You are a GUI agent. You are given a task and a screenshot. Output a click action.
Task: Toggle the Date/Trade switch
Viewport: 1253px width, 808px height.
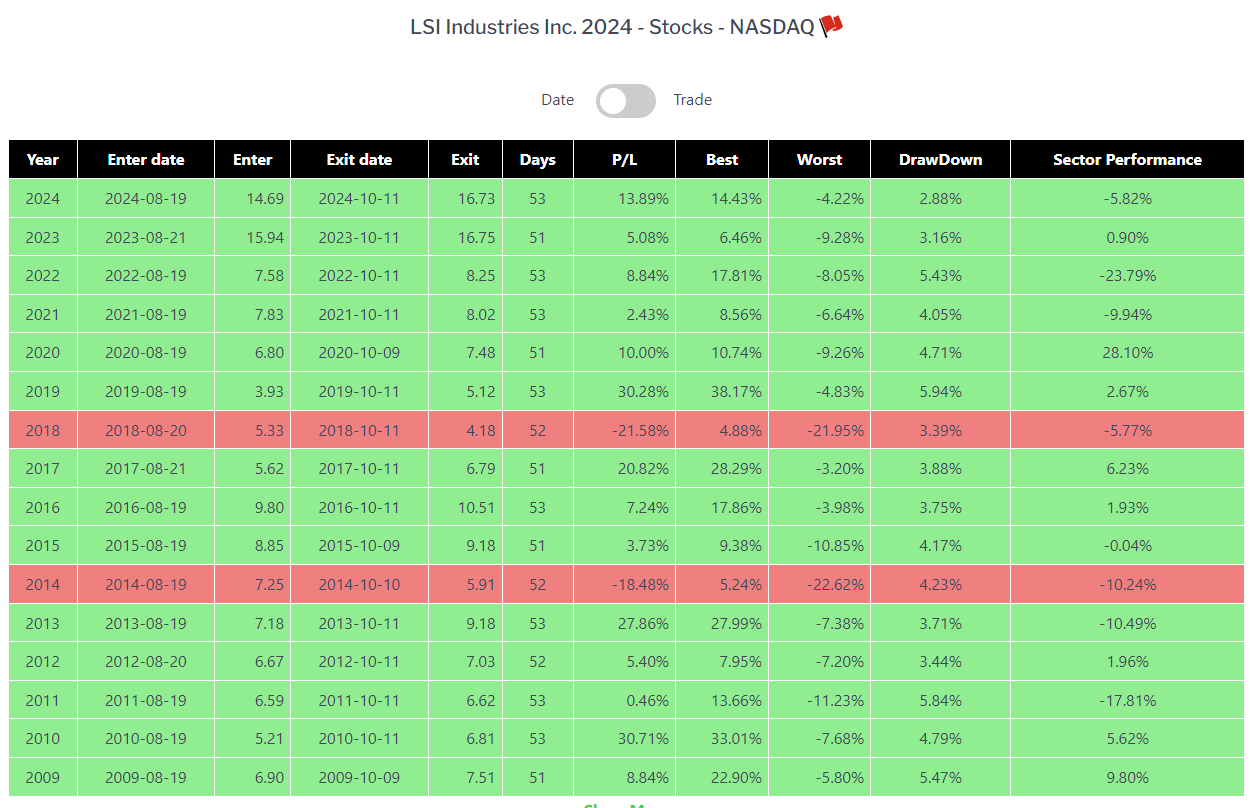pos(626,100)
